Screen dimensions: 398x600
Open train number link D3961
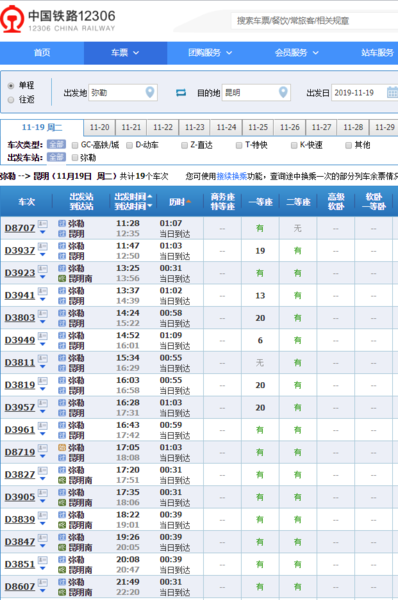[20, 430]
